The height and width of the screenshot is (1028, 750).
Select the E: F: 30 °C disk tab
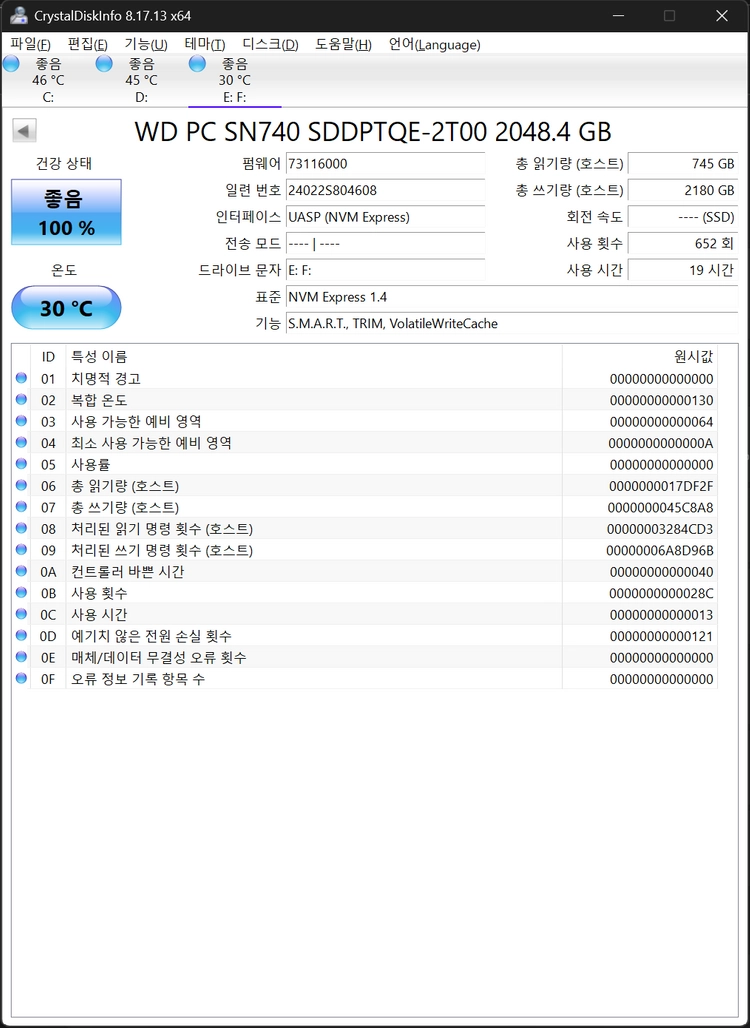[x=235, y=80]
